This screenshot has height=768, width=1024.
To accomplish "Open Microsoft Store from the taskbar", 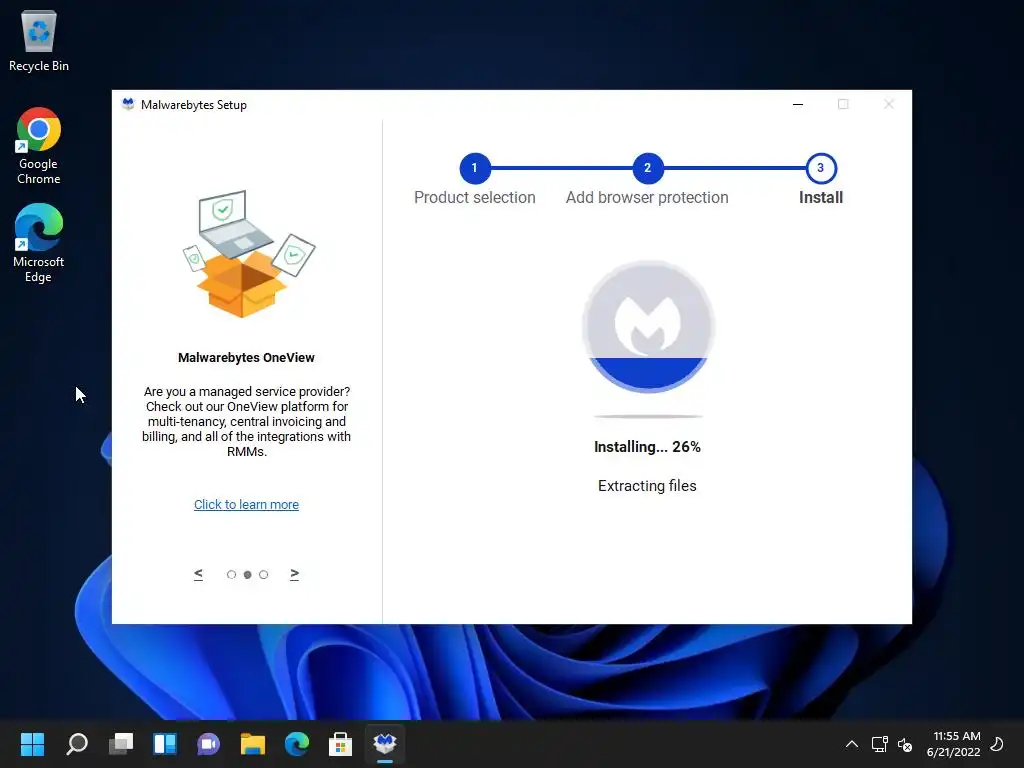I will [340, 744].
